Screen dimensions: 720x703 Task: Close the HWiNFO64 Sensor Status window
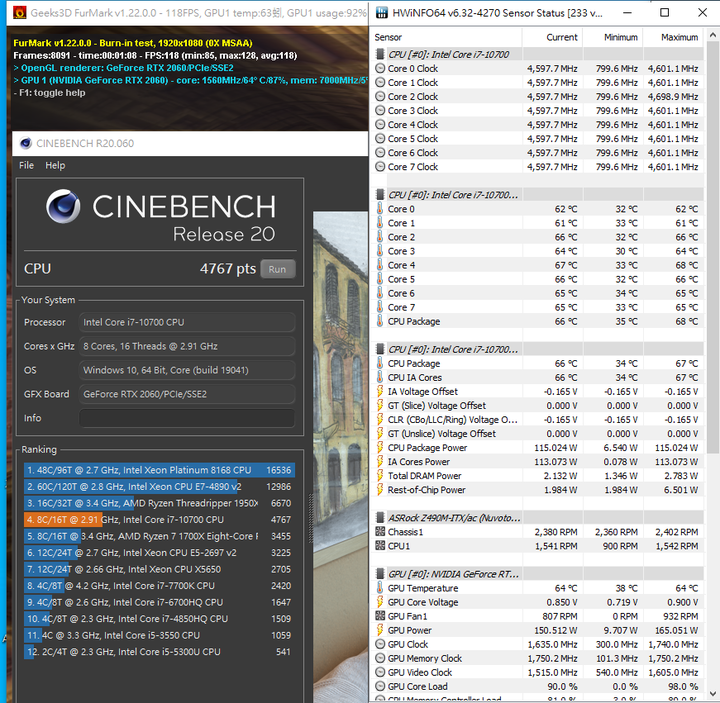703,13
